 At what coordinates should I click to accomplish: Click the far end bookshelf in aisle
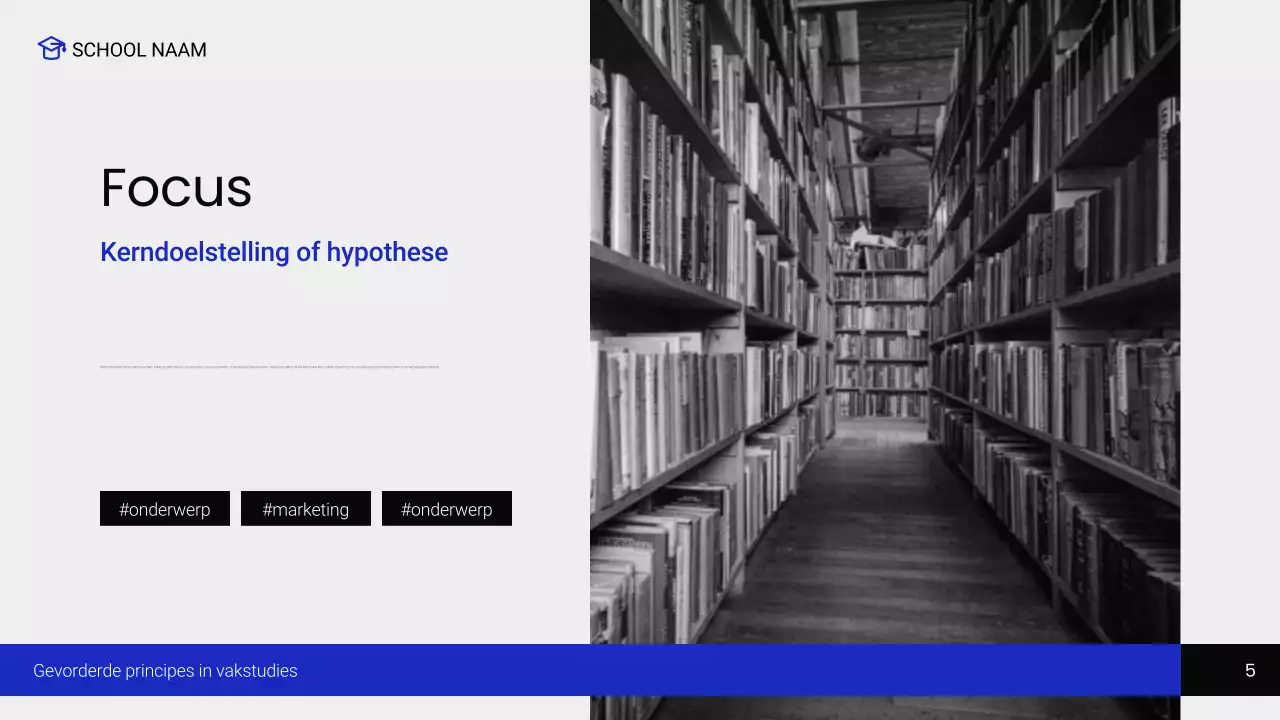(880, 330)
